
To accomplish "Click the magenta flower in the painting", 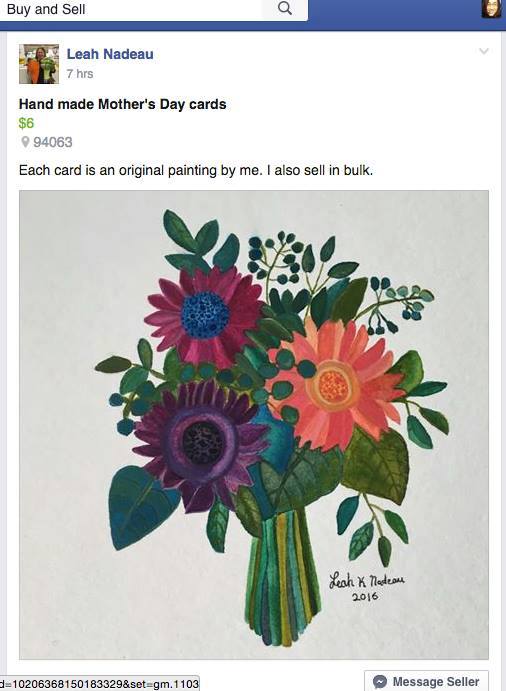I will coord(205,315).
